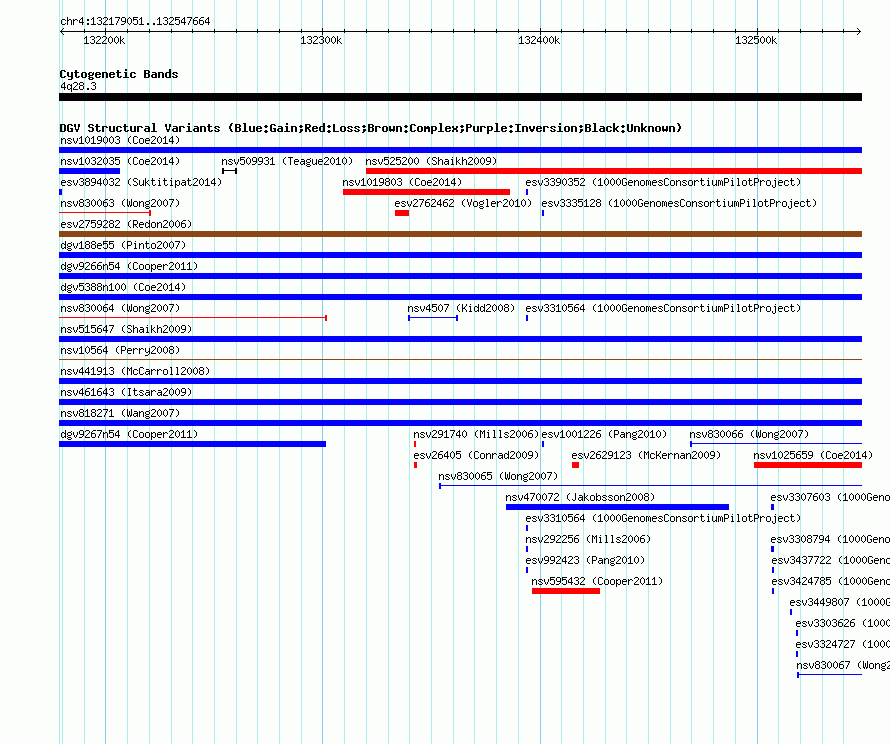Open variant esv3335128 label

coord(679,203)
